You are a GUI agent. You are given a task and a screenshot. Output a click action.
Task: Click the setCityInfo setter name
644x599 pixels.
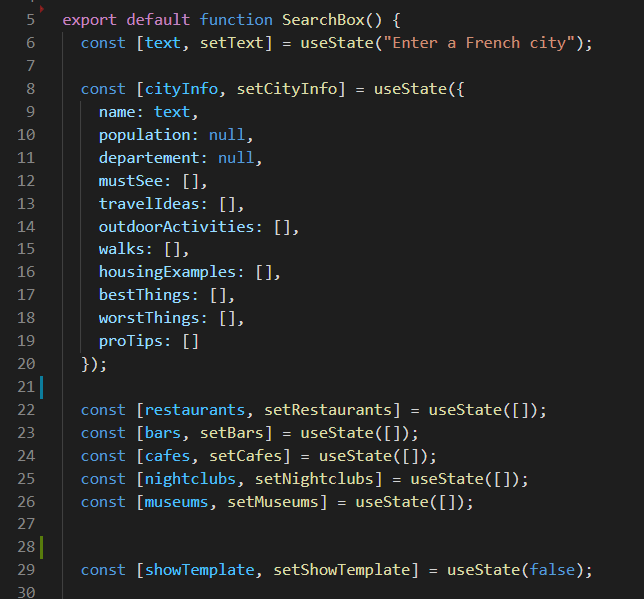[287, 89]
